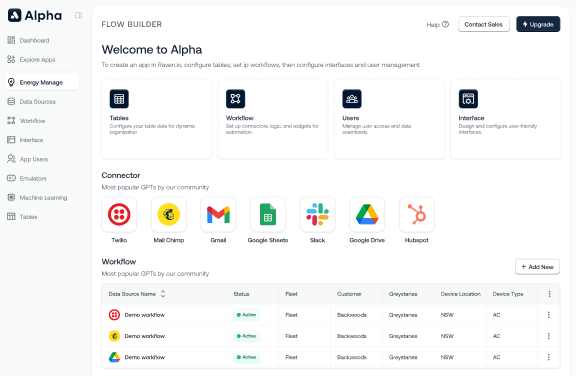Click the Tables sidebar icon

[11, 216]
